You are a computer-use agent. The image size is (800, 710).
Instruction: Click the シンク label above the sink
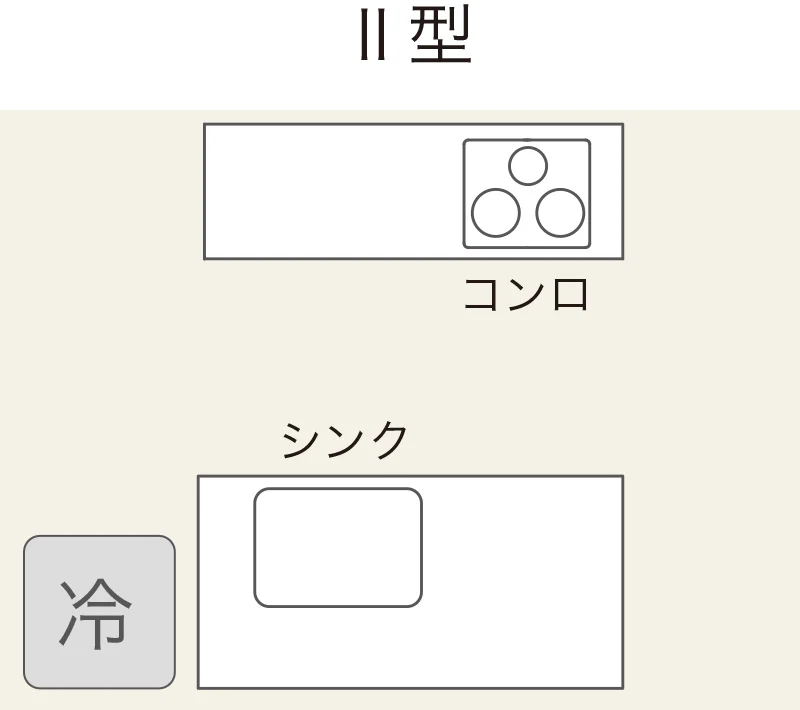click(345, 440)
